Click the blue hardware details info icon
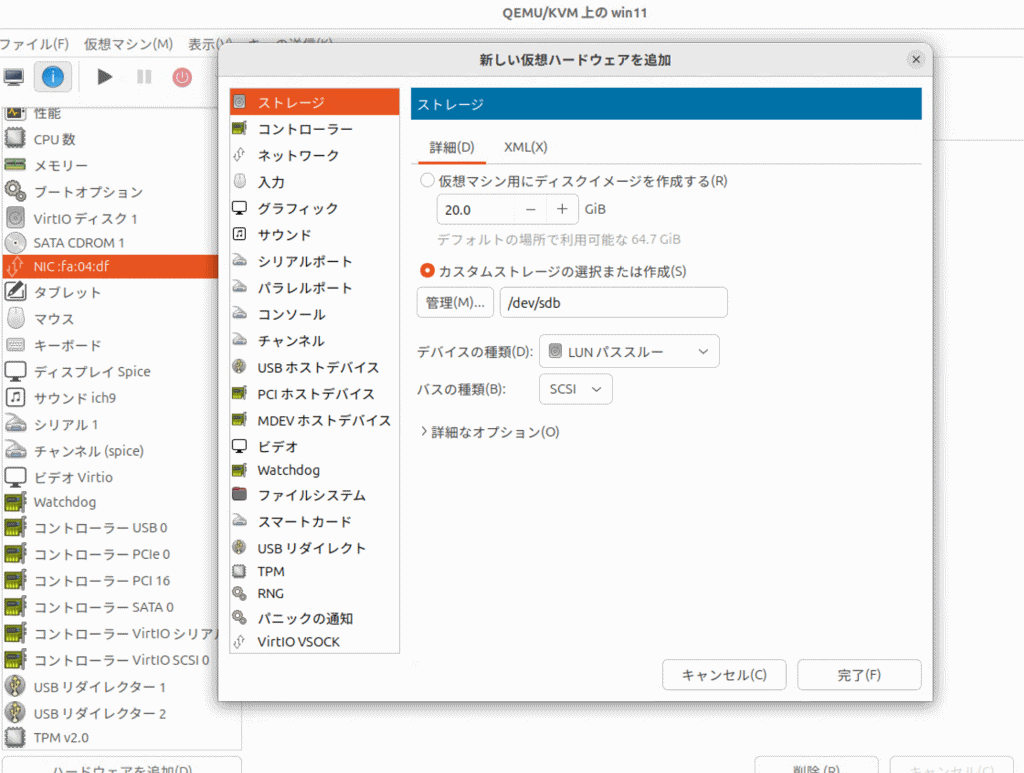Image resolution: width=1024 pixels, height=773 pixels. pos(53,77)
